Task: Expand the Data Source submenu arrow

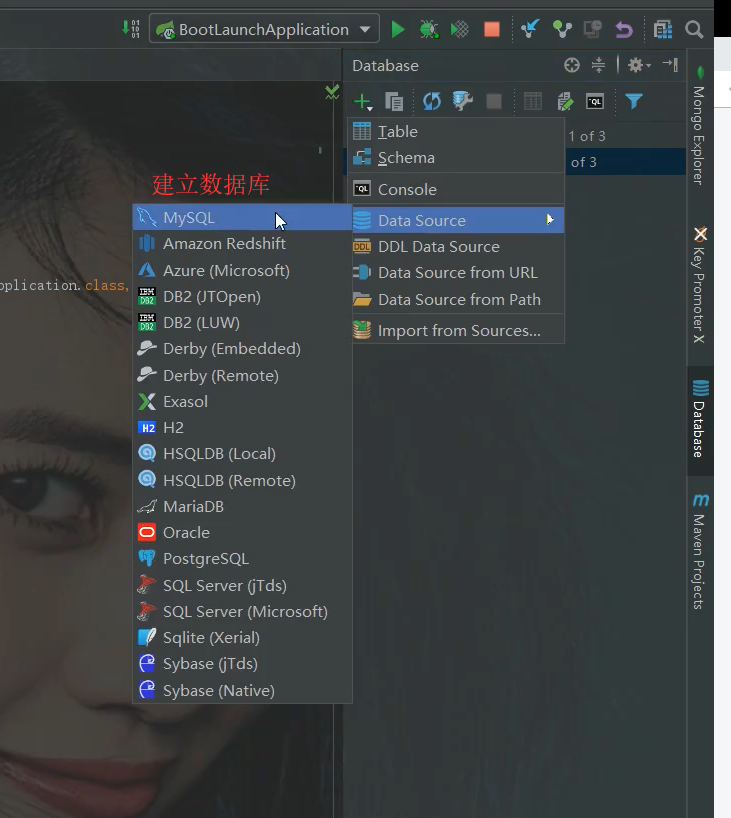Action: coord(549,220)
